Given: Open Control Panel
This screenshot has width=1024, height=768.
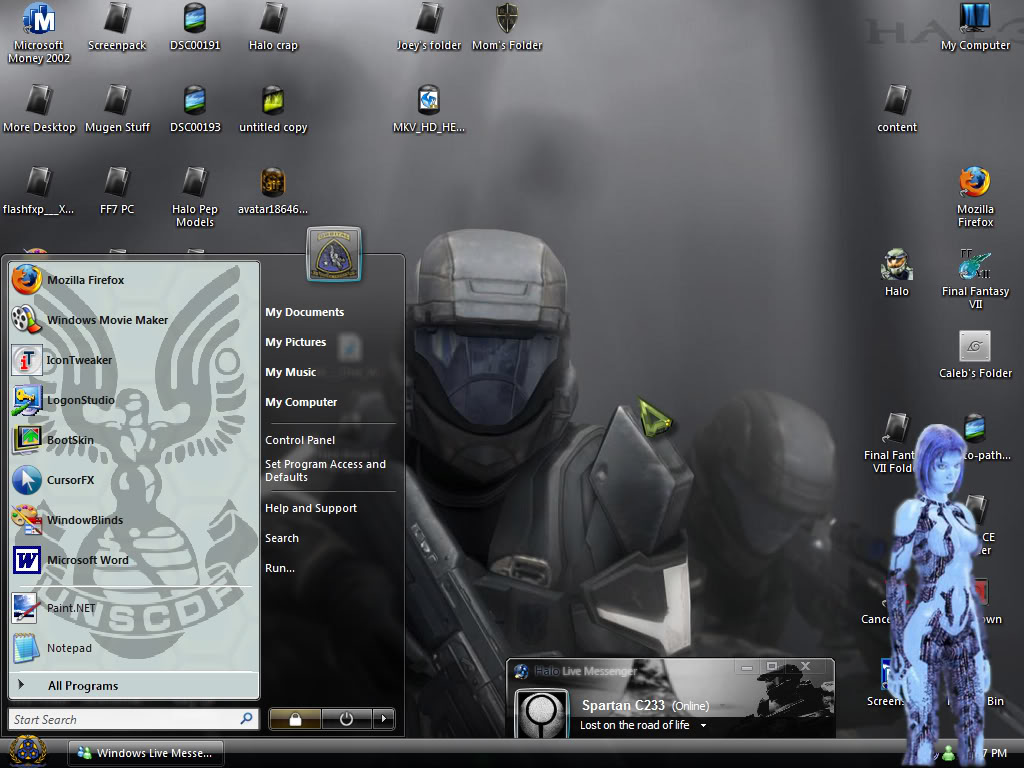Looking at the screenshot, I should tap(300, 440).
